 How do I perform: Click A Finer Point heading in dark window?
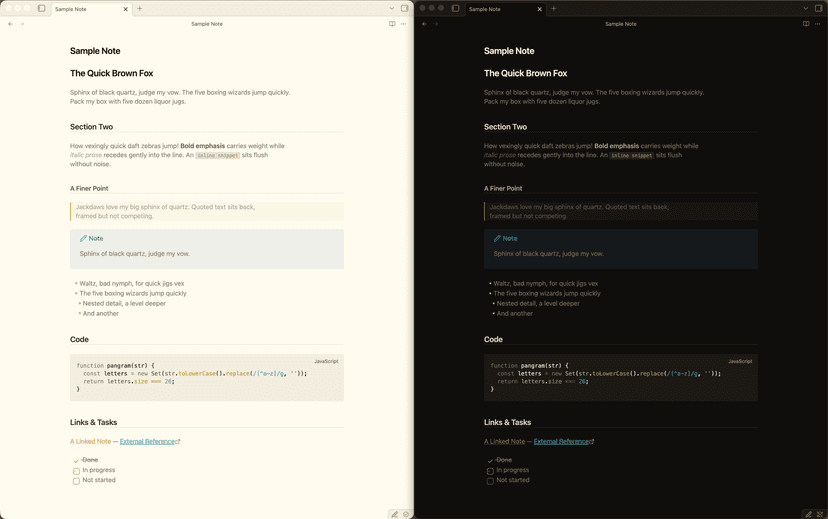[503, 188]
